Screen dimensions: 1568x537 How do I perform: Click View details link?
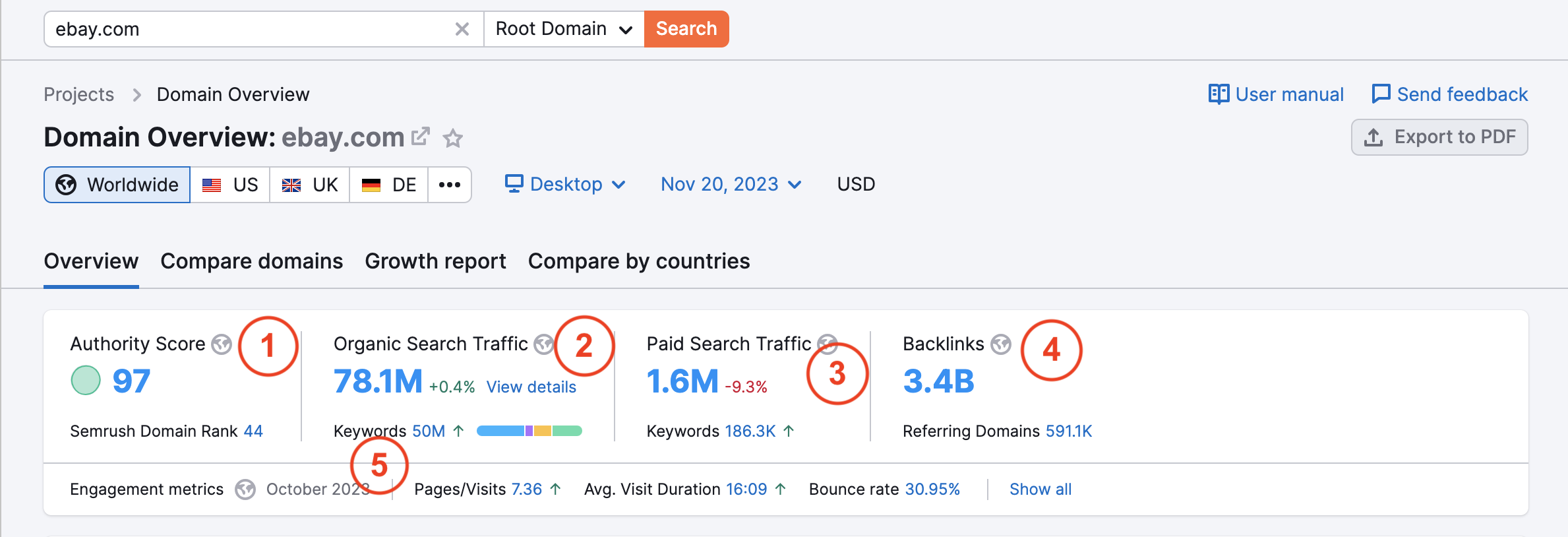tap(531, 387)
